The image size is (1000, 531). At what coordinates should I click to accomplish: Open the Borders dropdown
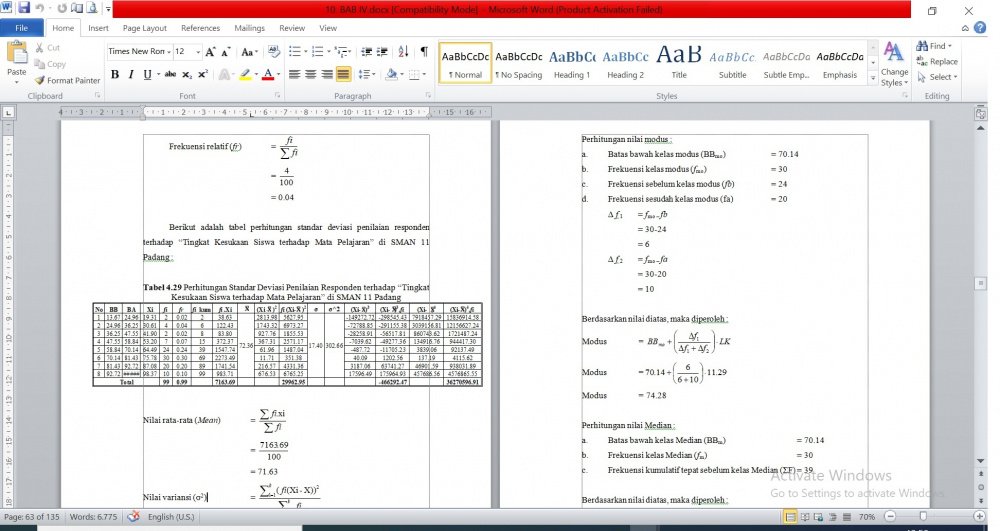tap(423, 75)
